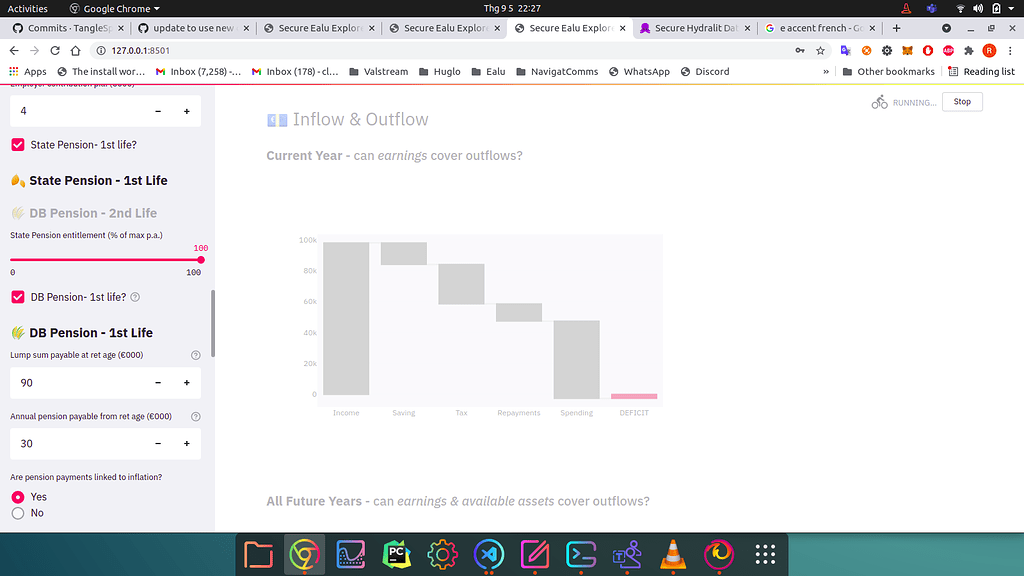Click the help icon beside Lump sum payable
This screenshot has height=576, width=1024.
click(x=196, y=354)
